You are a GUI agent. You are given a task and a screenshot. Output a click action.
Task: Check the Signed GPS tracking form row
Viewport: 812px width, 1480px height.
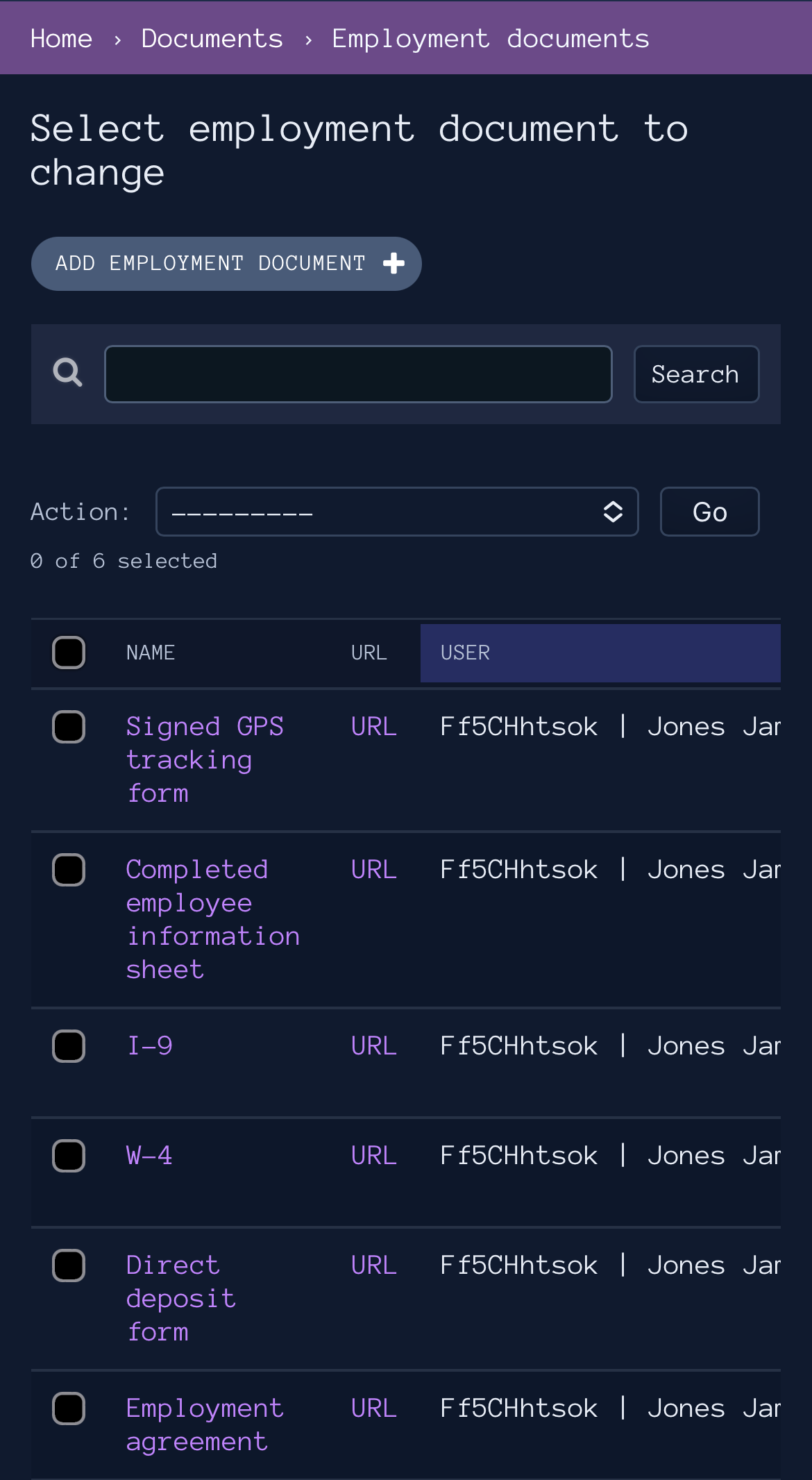[x=69, y=727]
